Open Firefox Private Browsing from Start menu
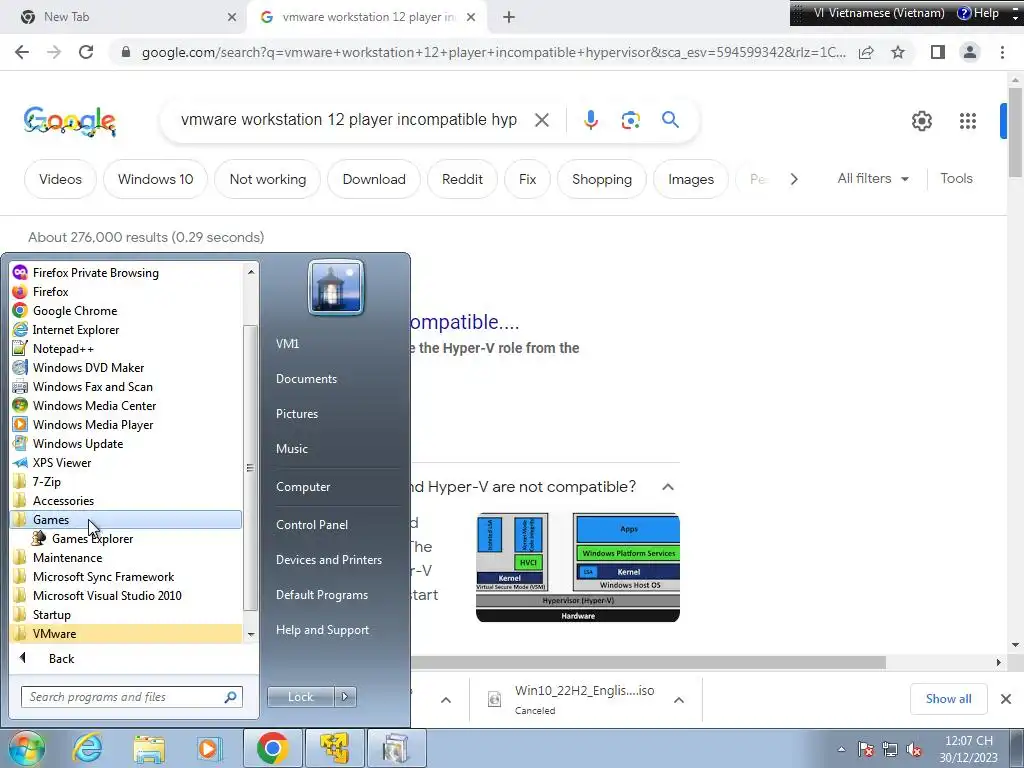 [x=95, y=273]
